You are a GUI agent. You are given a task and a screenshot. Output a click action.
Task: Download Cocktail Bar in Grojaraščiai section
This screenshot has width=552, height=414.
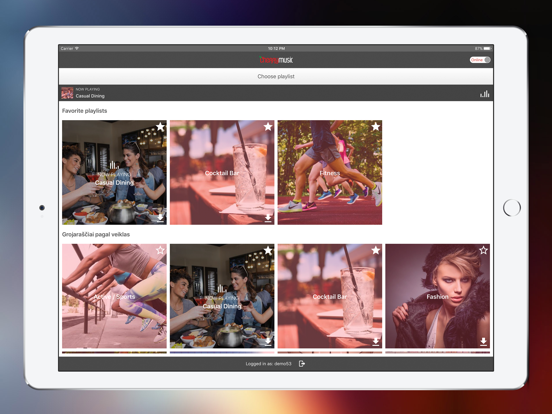[x=376, y=341]
